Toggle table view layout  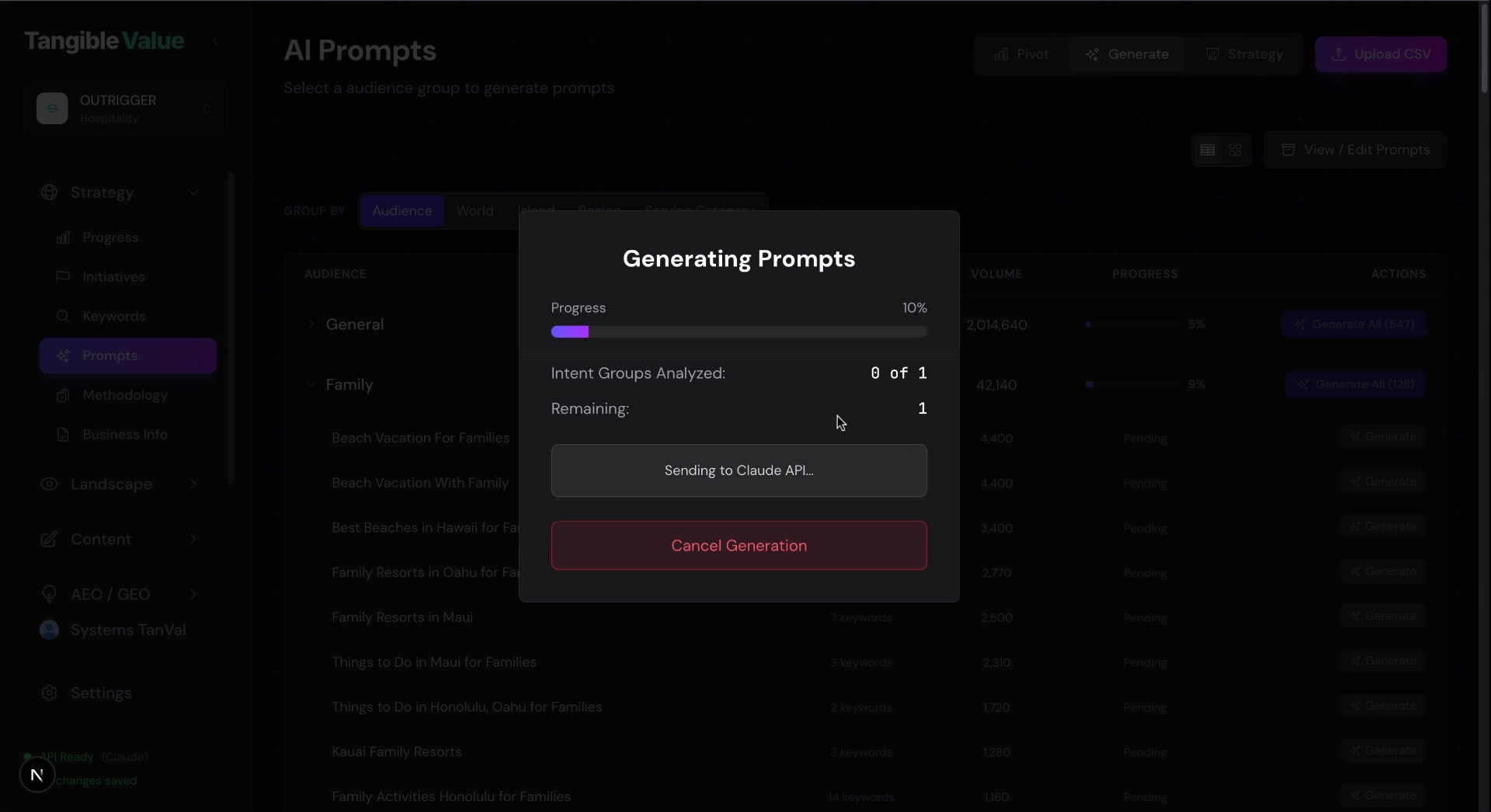1208,150
